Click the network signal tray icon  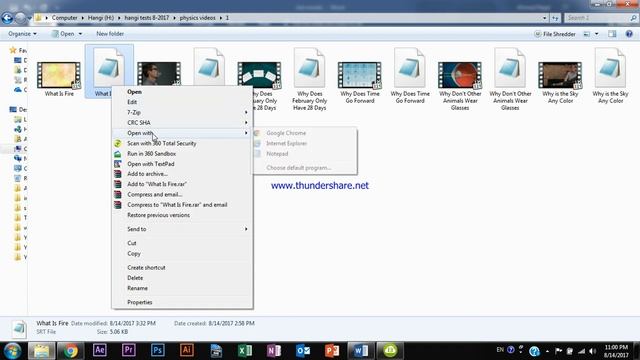tap(582, 351)
